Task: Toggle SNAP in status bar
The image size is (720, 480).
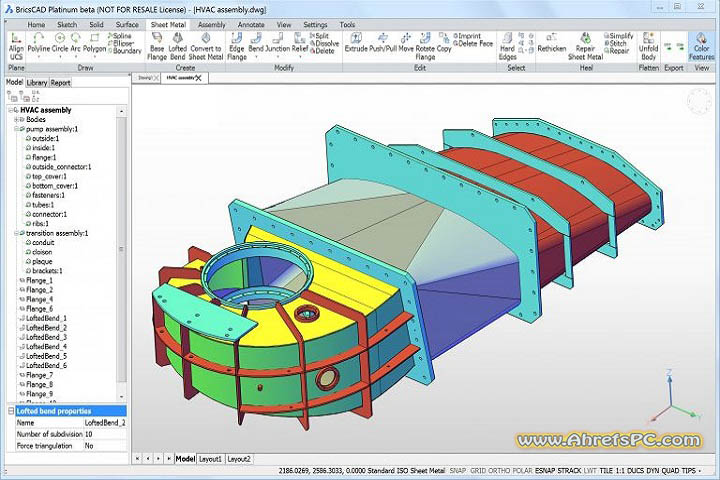Action: (x=457, y=471)
